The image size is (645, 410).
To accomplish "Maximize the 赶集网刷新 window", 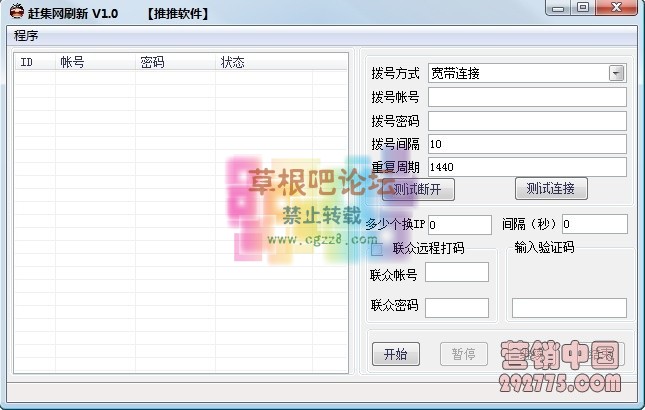I will [x=583, y=8].
